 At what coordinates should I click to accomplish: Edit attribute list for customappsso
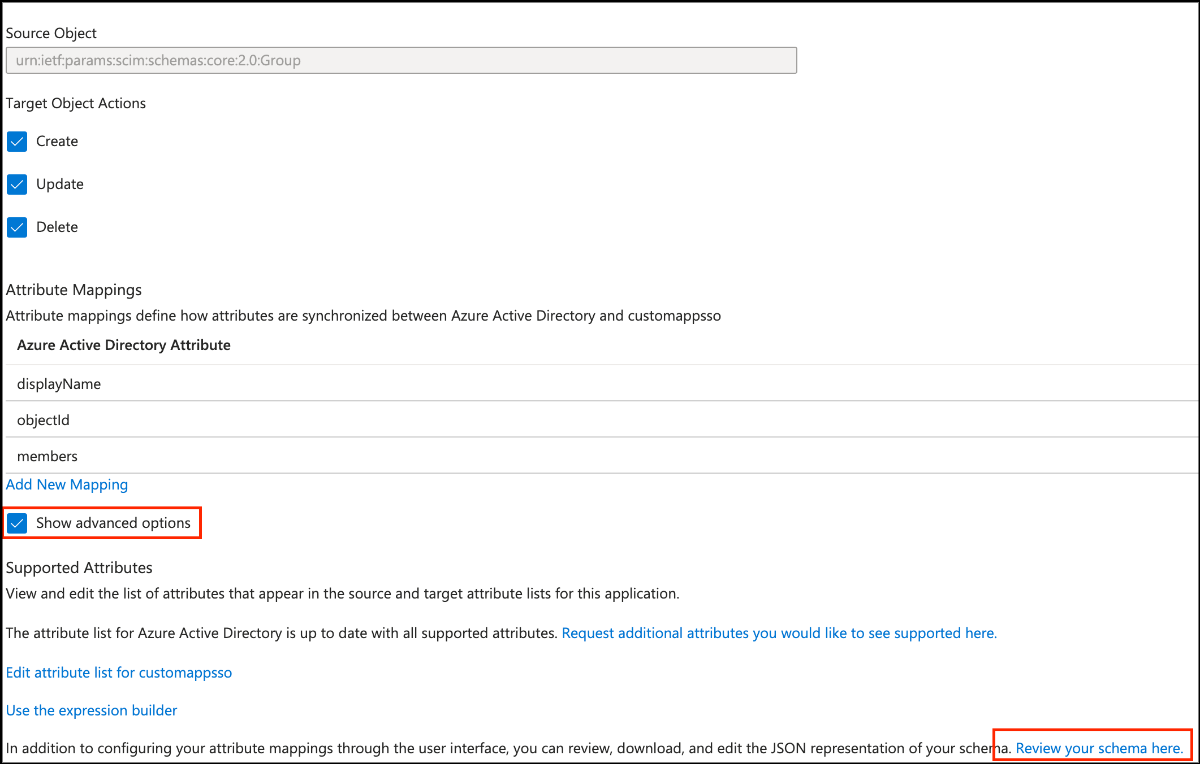(119, 673)
